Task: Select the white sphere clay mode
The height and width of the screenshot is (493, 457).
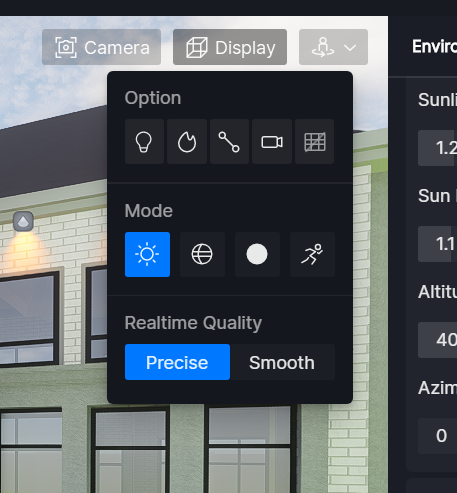Action: click(x=257, y=254)
